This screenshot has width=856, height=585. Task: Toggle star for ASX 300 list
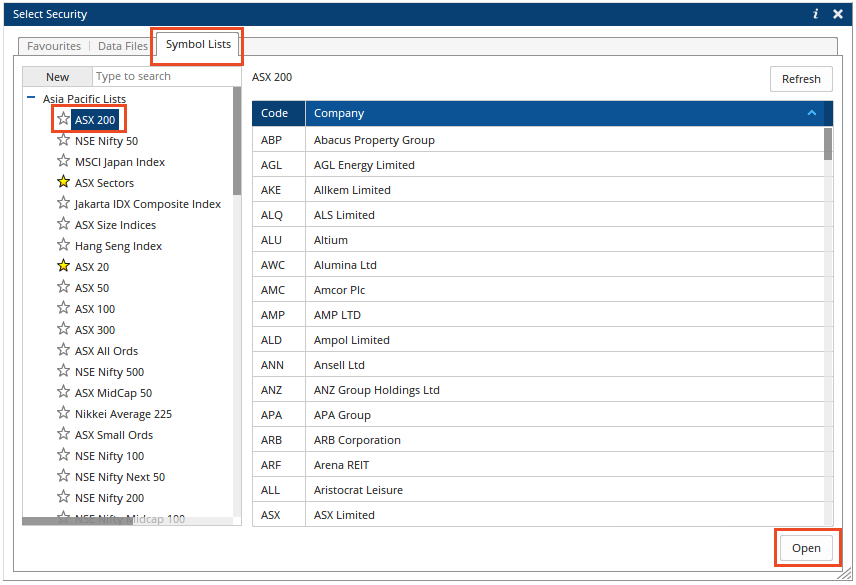63,329
